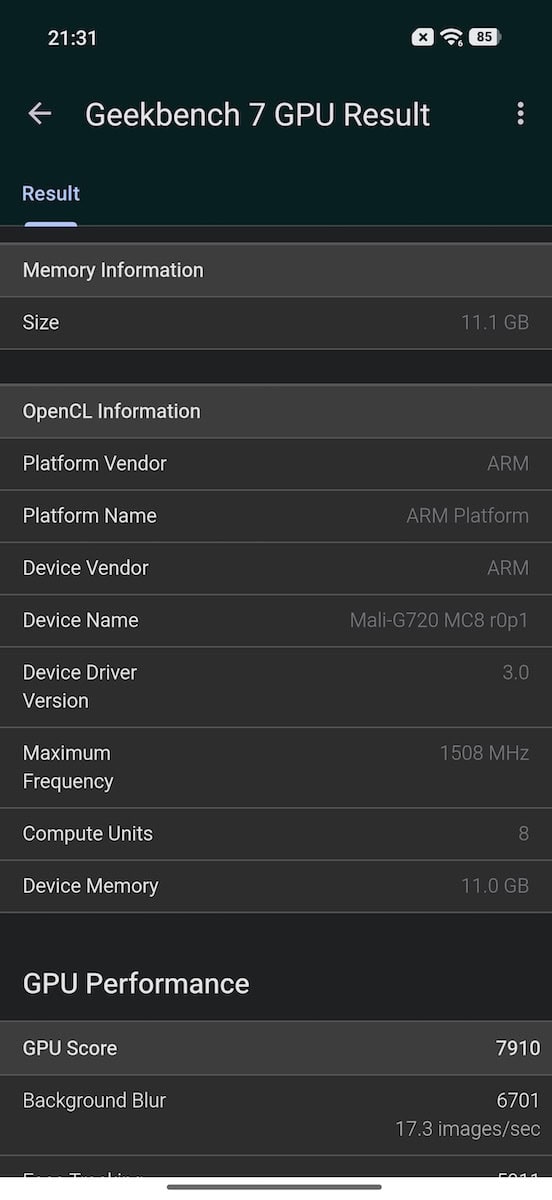Tap the Device Memory row
The width and height of the screenshot is (552, 1200).
pos(276,886)
